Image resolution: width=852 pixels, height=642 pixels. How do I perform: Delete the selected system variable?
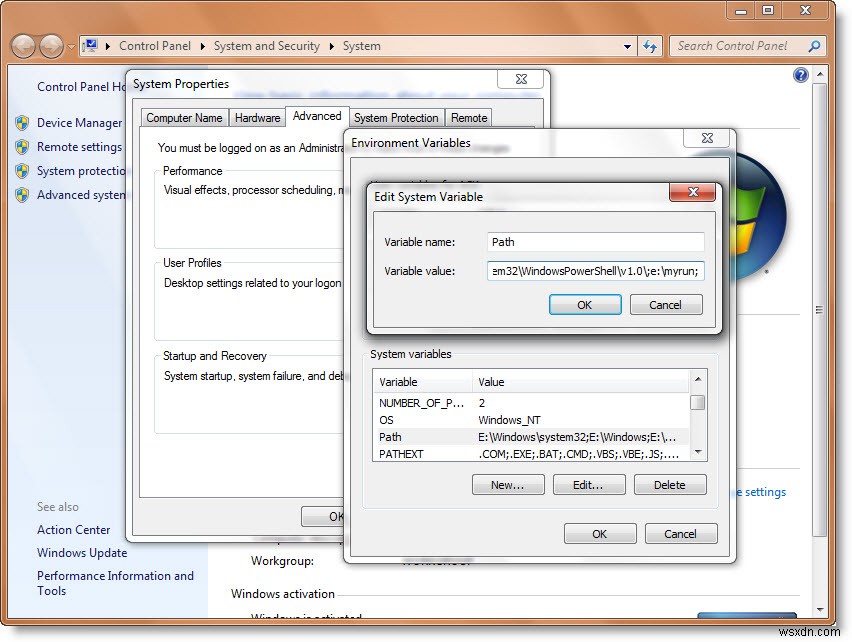pyautogui.click(x=670, y=484)
